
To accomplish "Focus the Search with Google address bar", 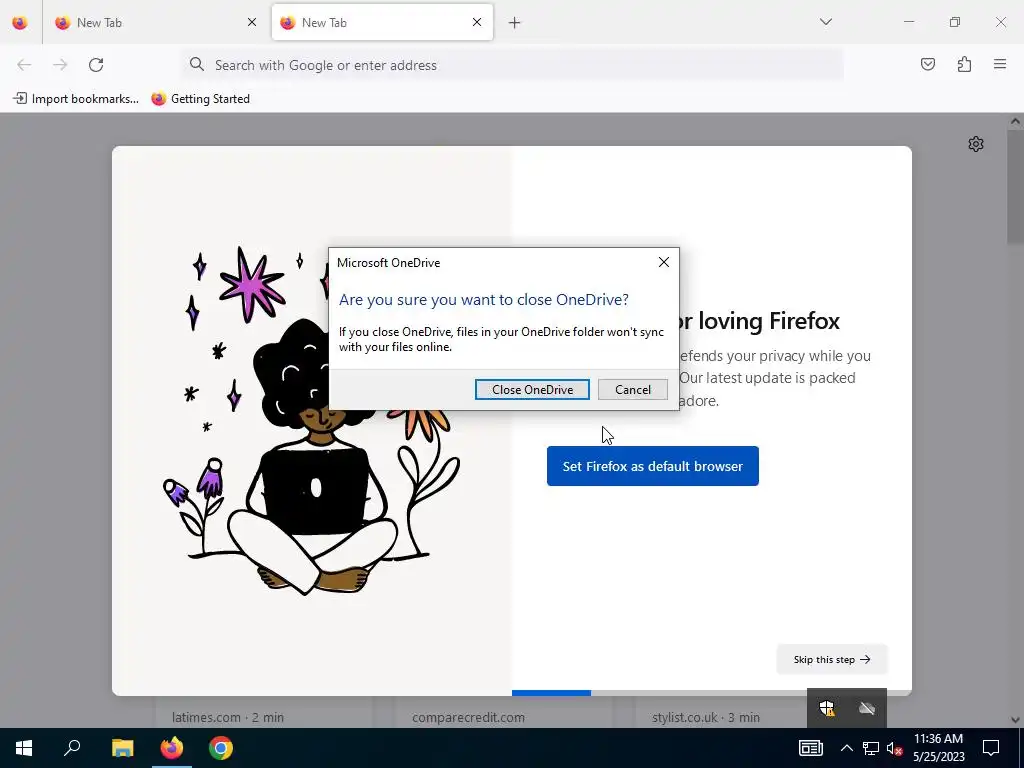I will pyautogui.click(x=513, y=65).
